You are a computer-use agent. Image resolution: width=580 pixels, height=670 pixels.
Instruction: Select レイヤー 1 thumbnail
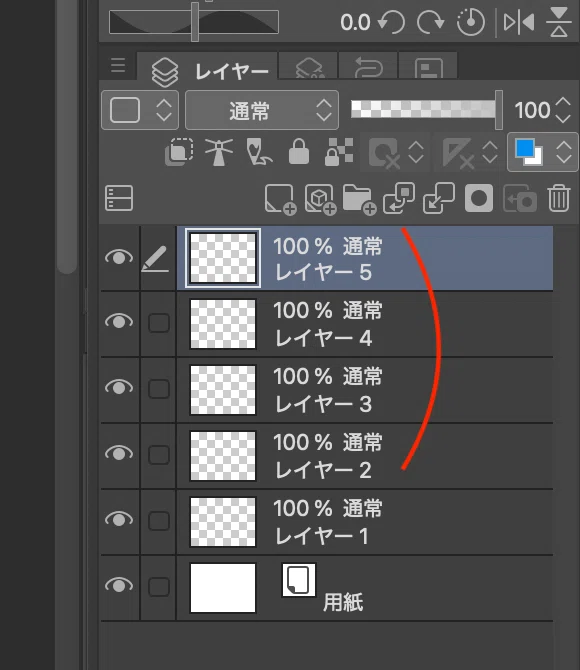click(x=223, y=522)
